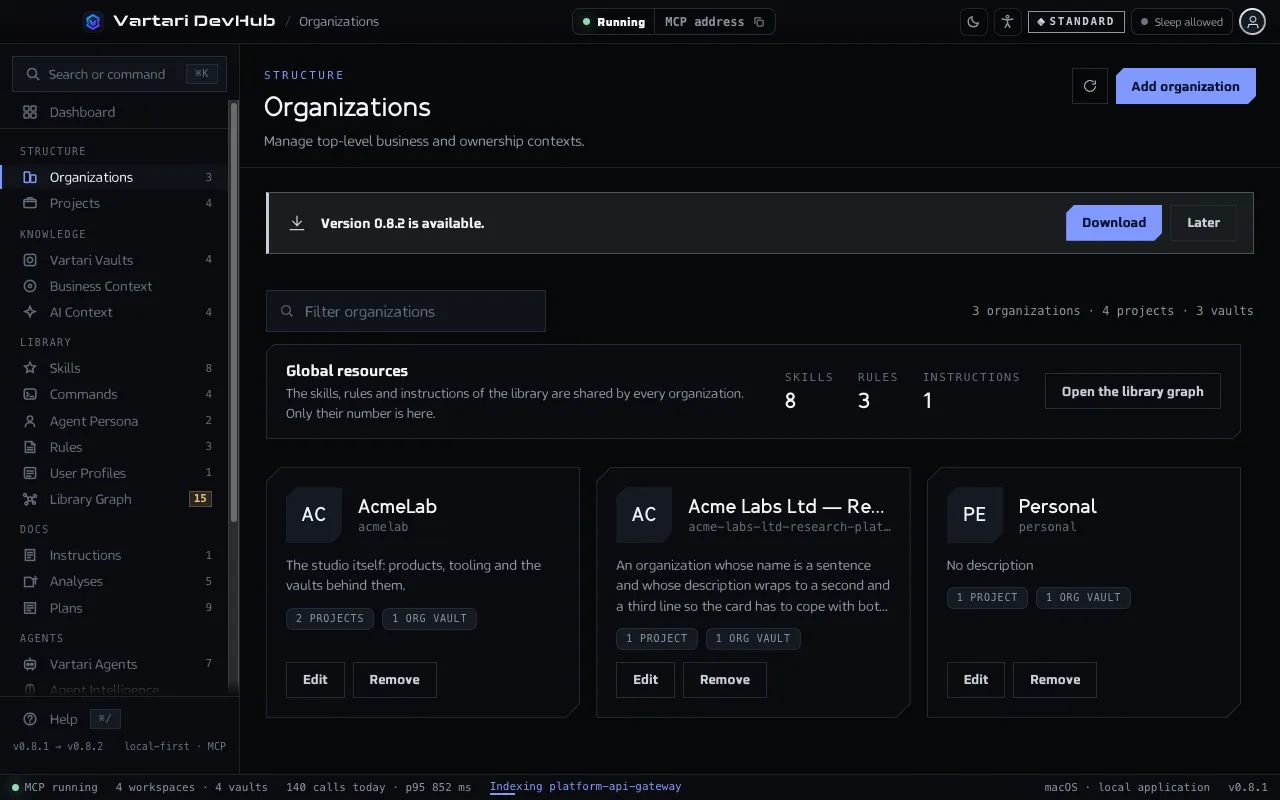Toggle the Sleep allowed setting
Viewport: 1280px width, 800px height.
click(x=1181, y=22)
